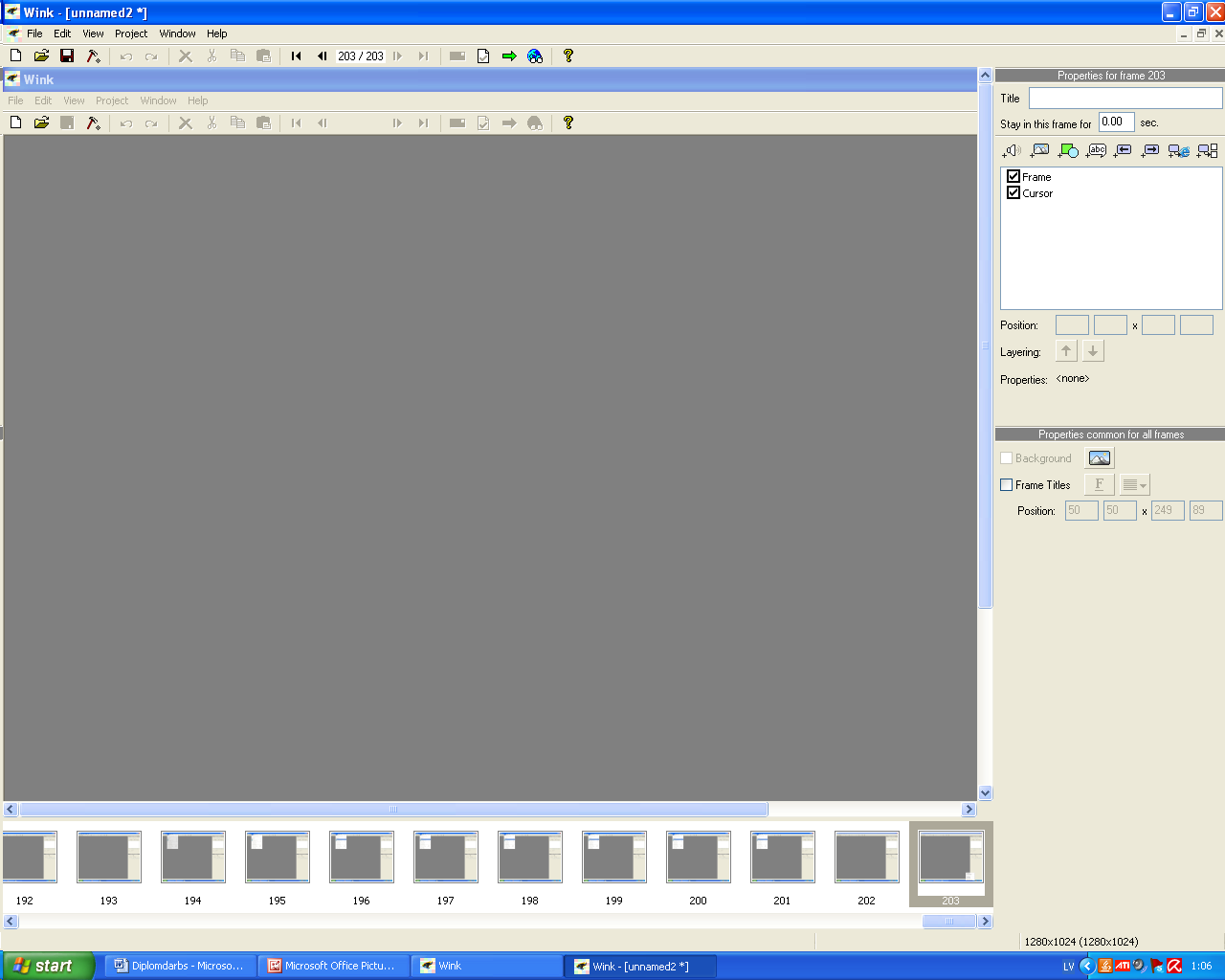The image size is (1225, 980).
Task: Enable the Frame Titles checkbox
Action: click(1007, 485)
